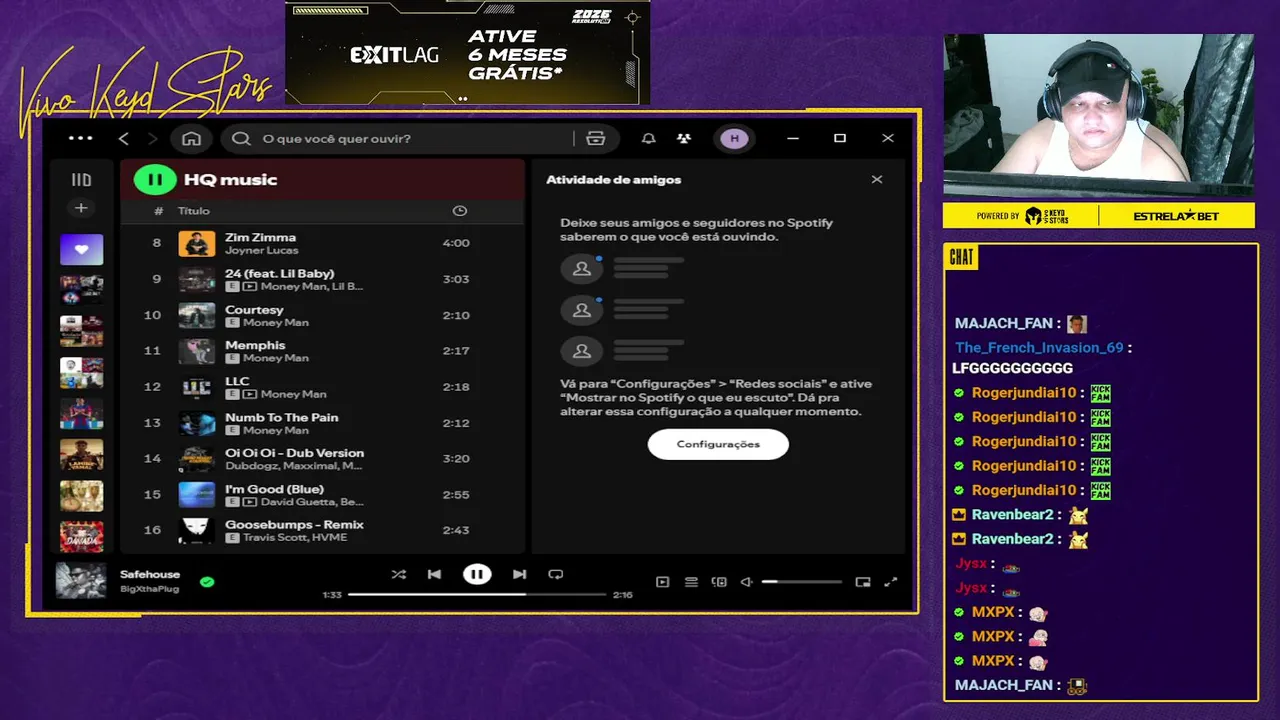Open the notifications bell
Viewport: 1280px width, 720px height.
point(648,138)
